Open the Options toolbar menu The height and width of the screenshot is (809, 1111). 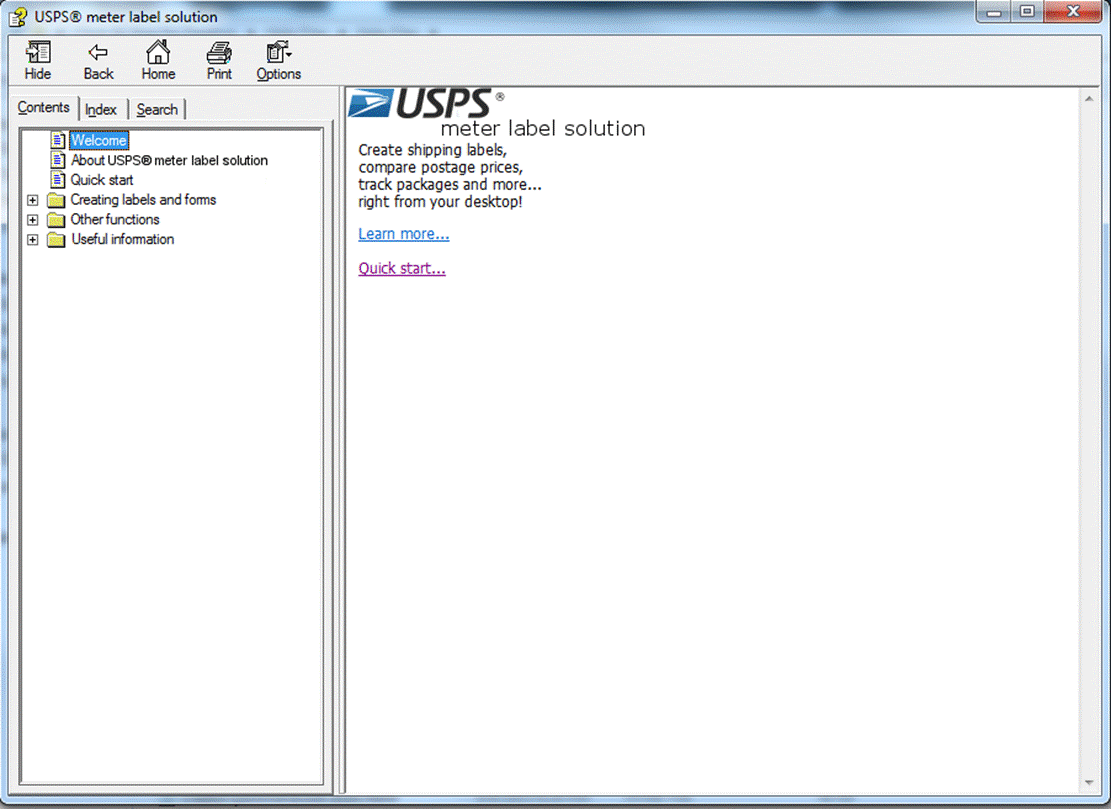(278, 60)
